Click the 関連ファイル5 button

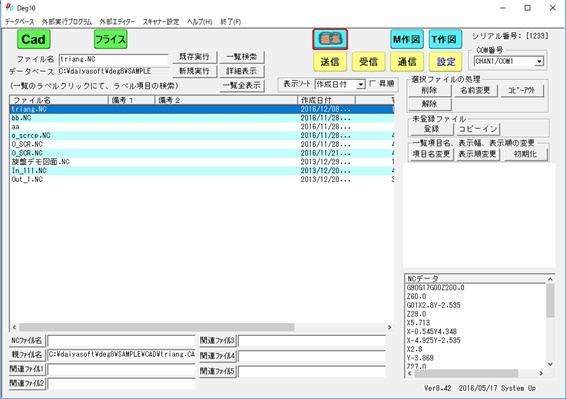click(x=218, y=371)
